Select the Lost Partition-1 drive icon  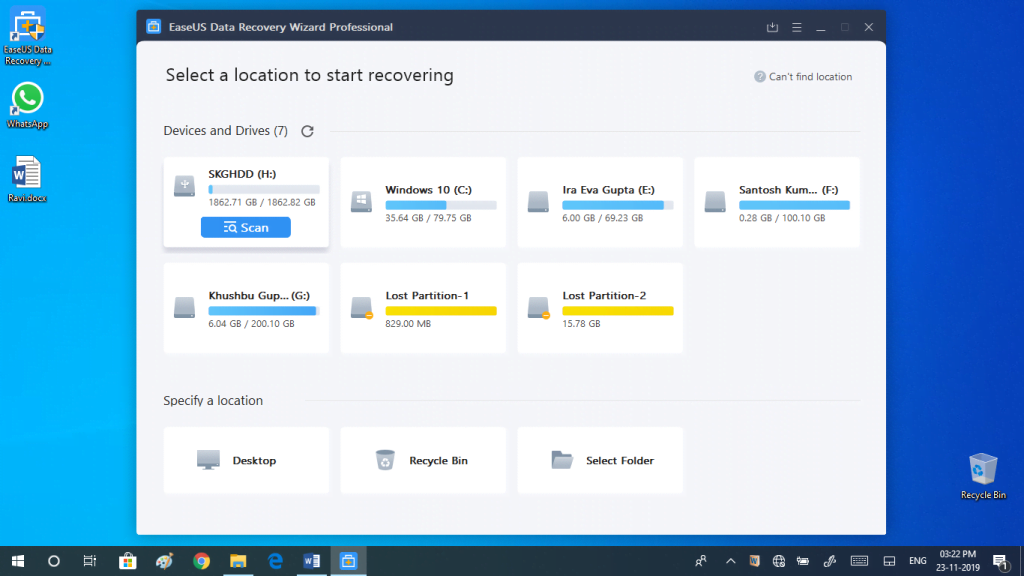click(x=361, y=308)
